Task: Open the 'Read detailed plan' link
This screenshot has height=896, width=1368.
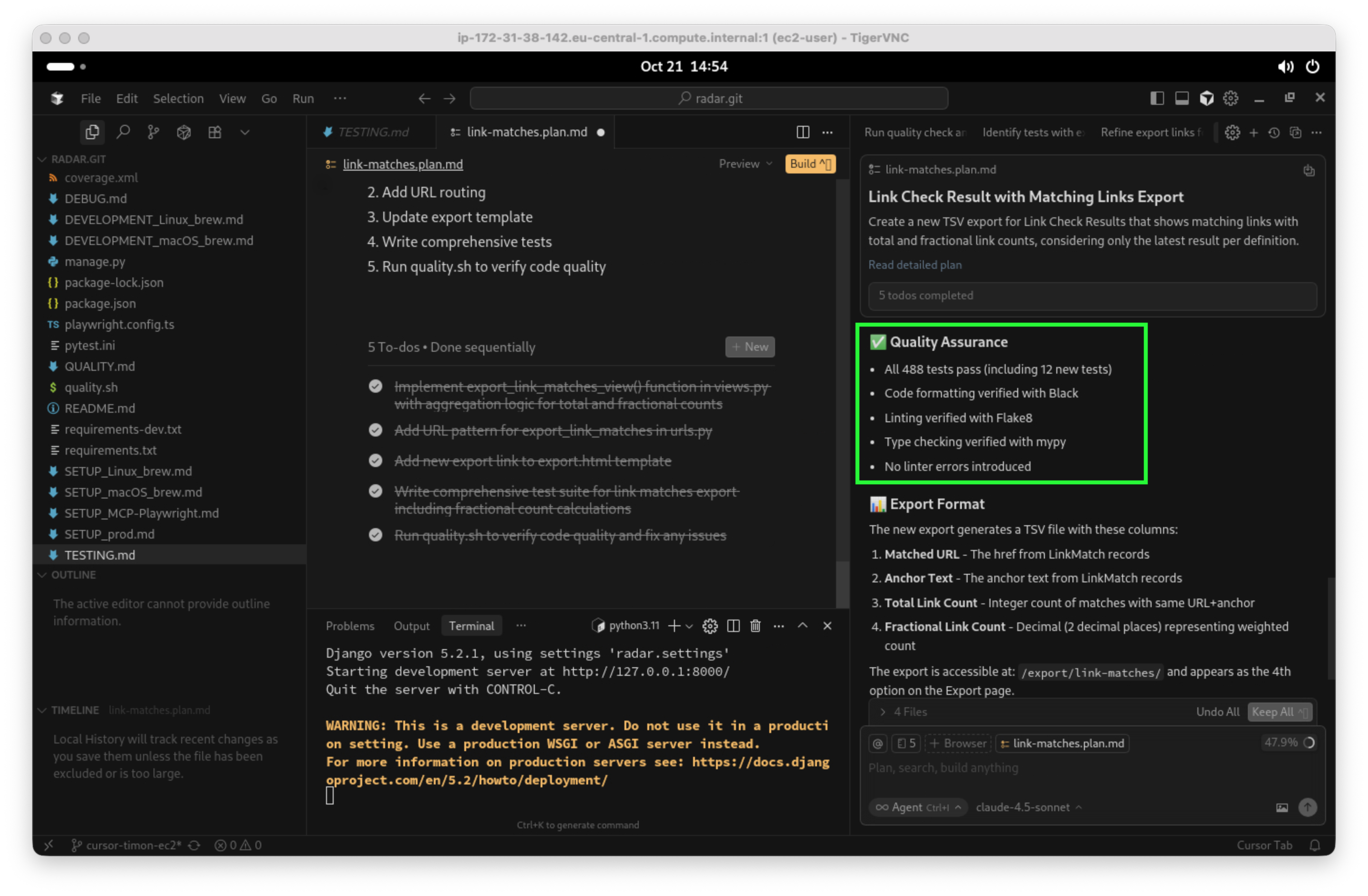Action: [915, 265]
